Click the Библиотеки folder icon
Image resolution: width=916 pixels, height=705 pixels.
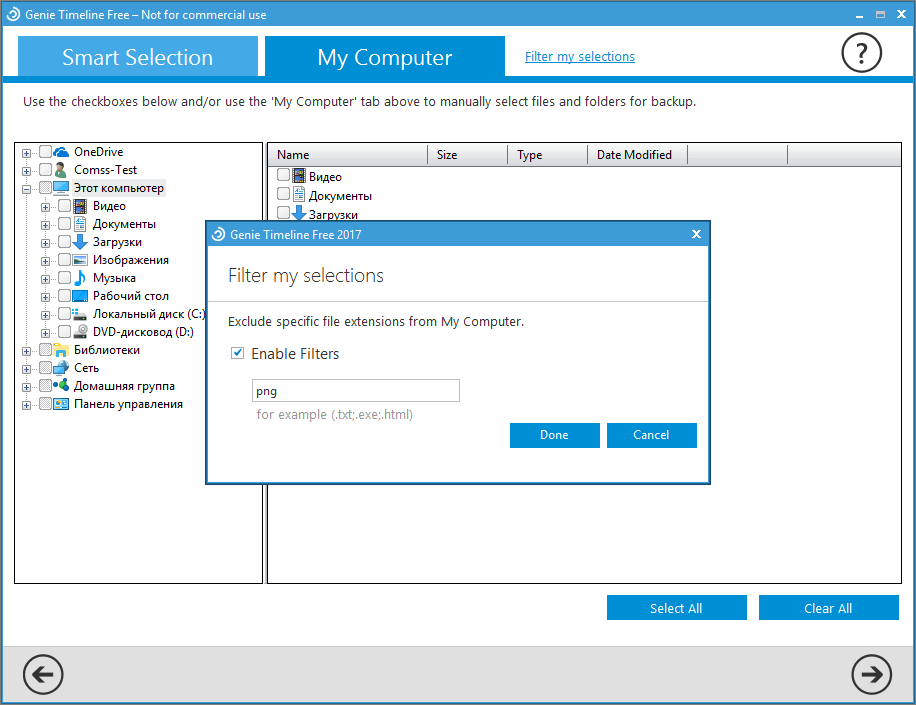(61, 350)
